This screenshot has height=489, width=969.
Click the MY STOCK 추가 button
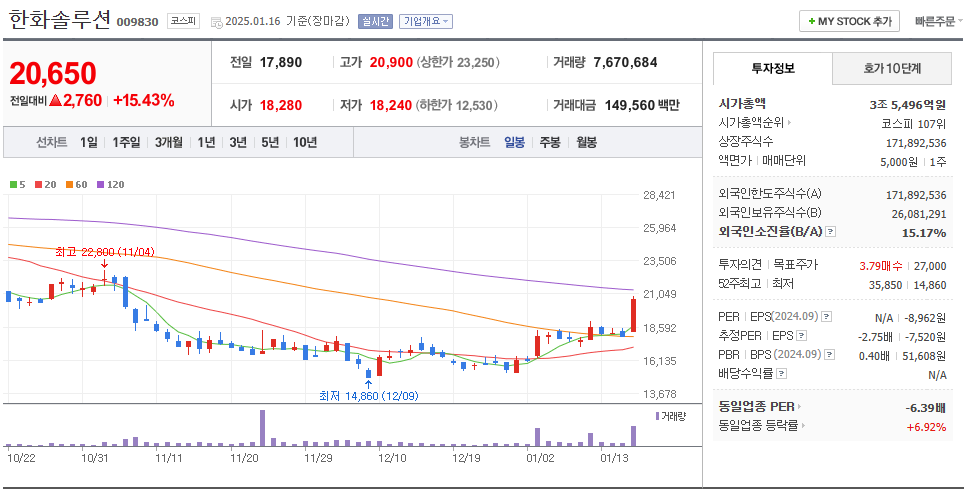click(849, 22)
